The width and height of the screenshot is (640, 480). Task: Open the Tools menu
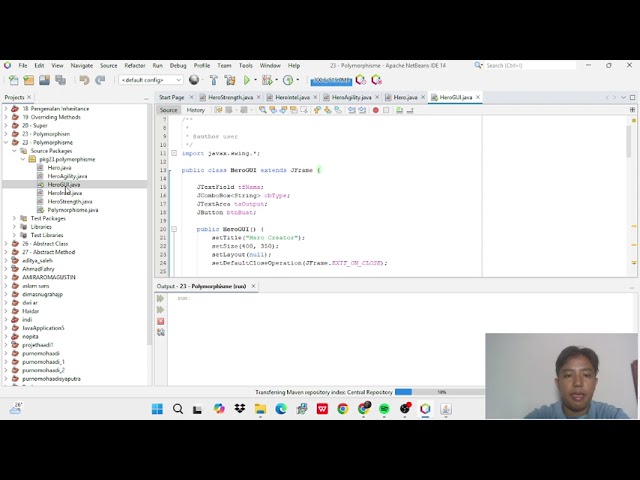[246, 65]
